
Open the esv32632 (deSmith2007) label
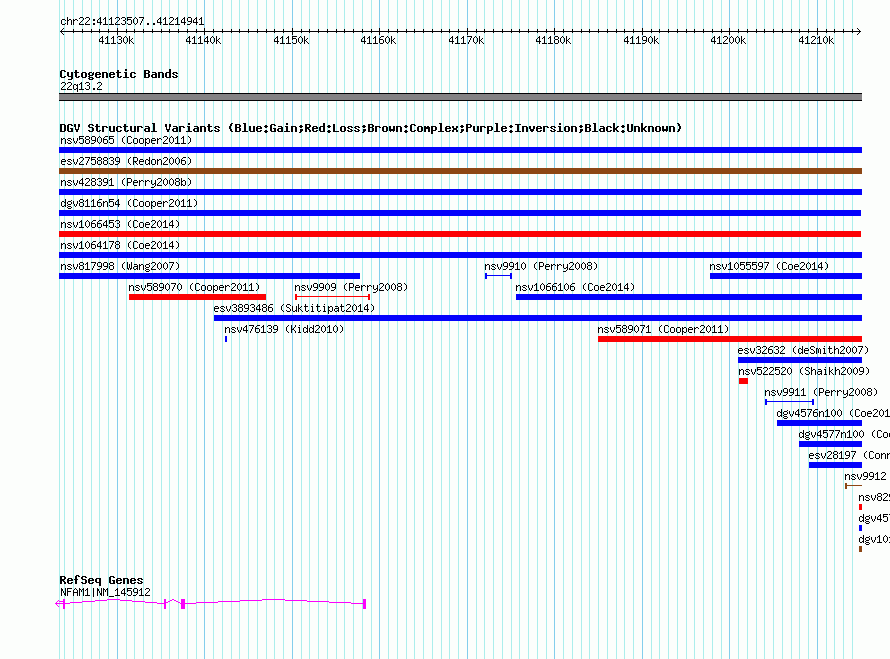803,350
